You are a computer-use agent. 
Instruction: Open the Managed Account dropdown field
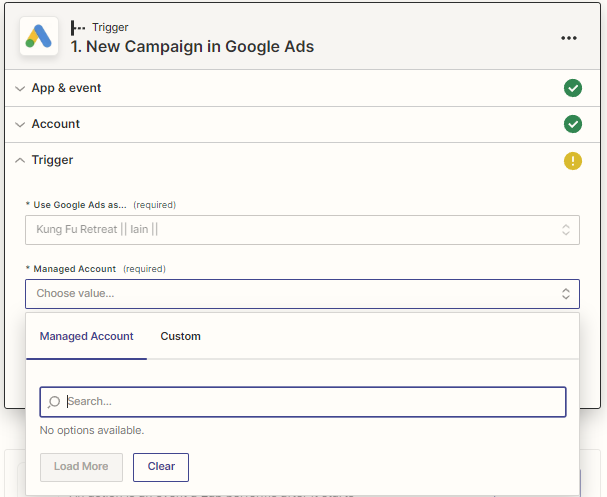tap(302, 294)
